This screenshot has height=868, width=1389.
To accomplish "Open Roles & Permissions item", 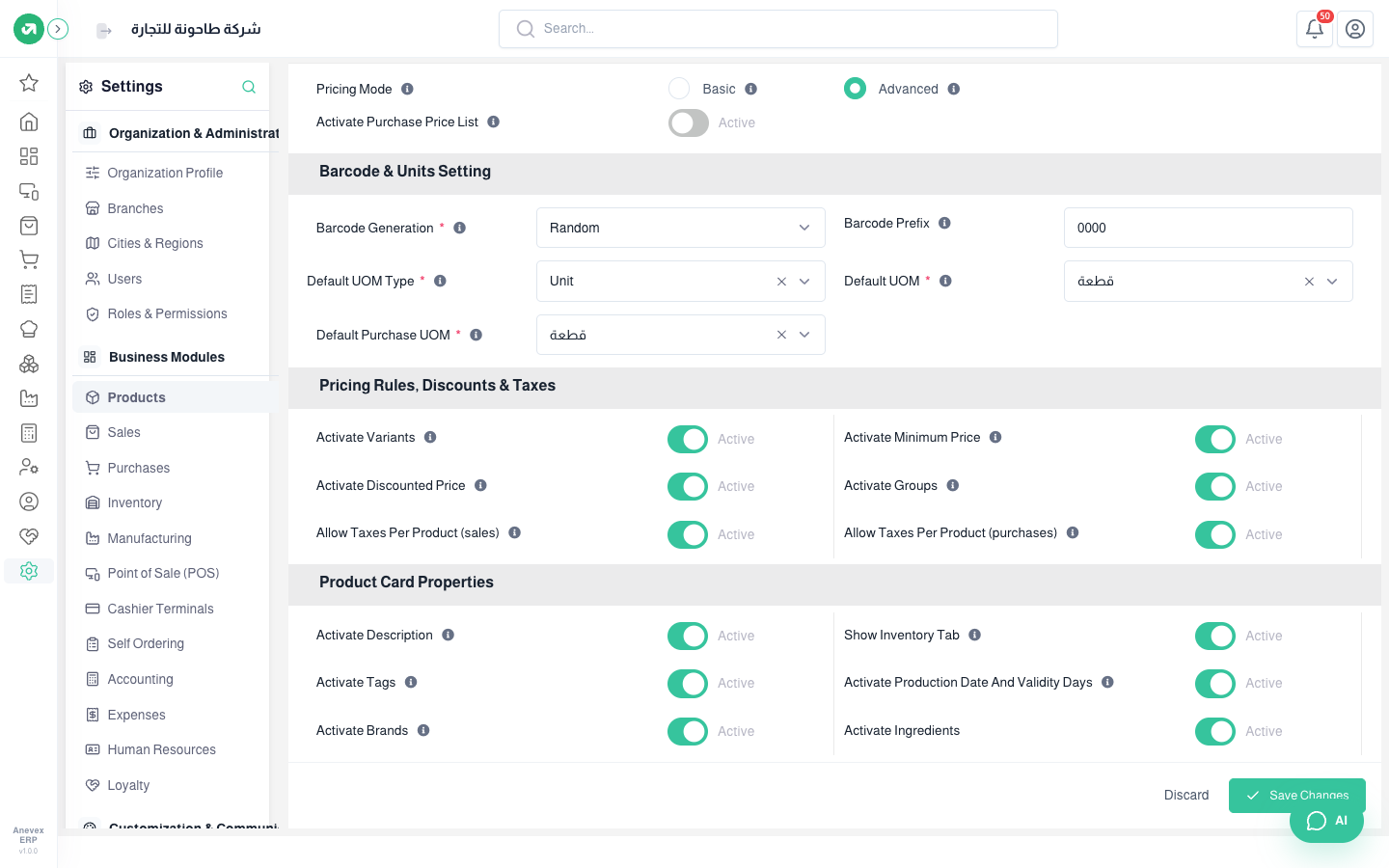I will pos(175,313).
